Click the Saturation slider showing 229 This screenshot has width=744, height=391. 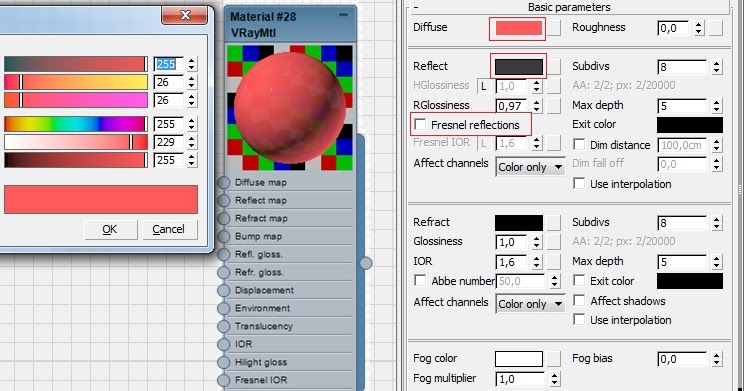pyautogui.click(x=76, y=142)
